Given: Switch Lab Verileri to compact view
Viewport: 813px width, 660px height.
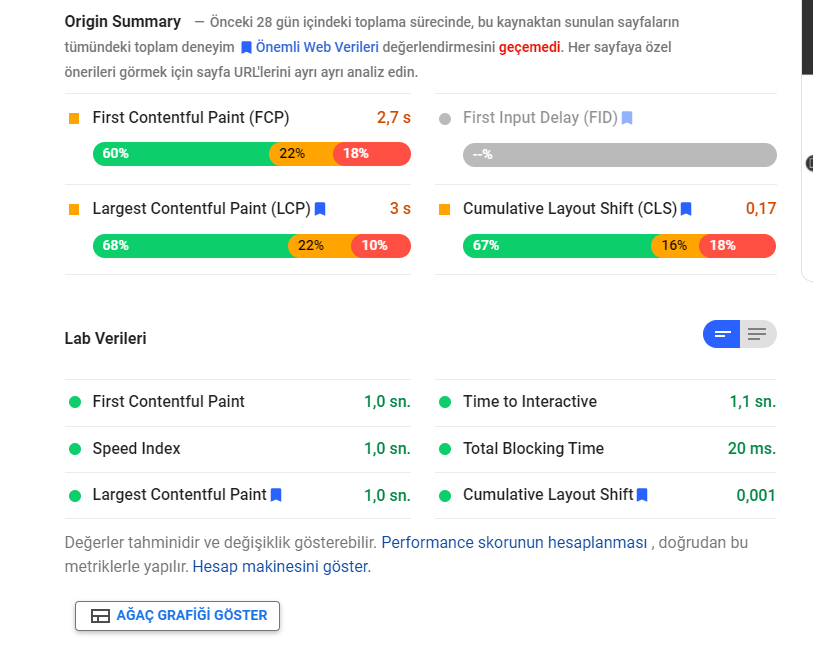Looking at the screenshot, I should 722,334.
